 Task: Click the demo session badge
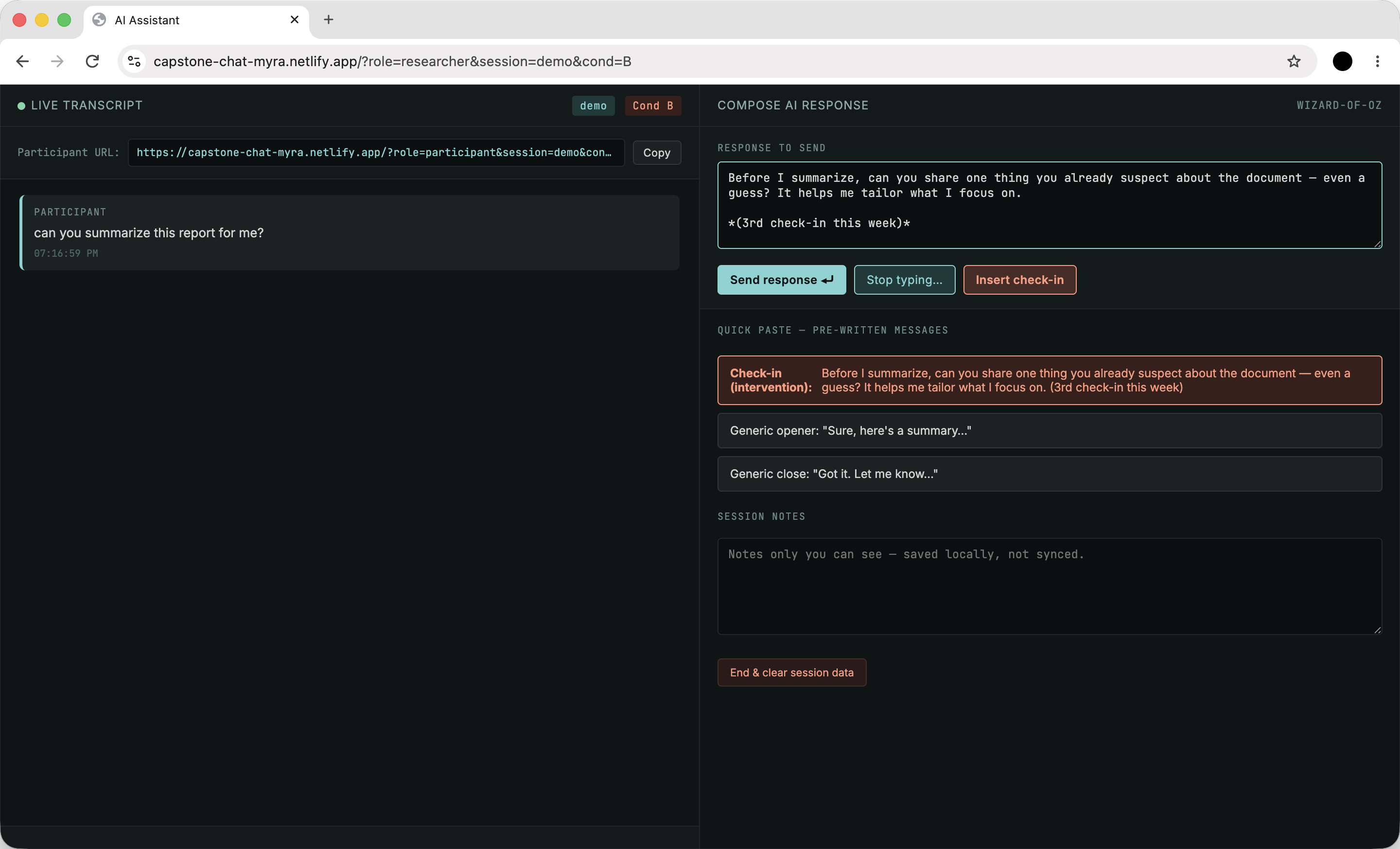pos(593,106)
